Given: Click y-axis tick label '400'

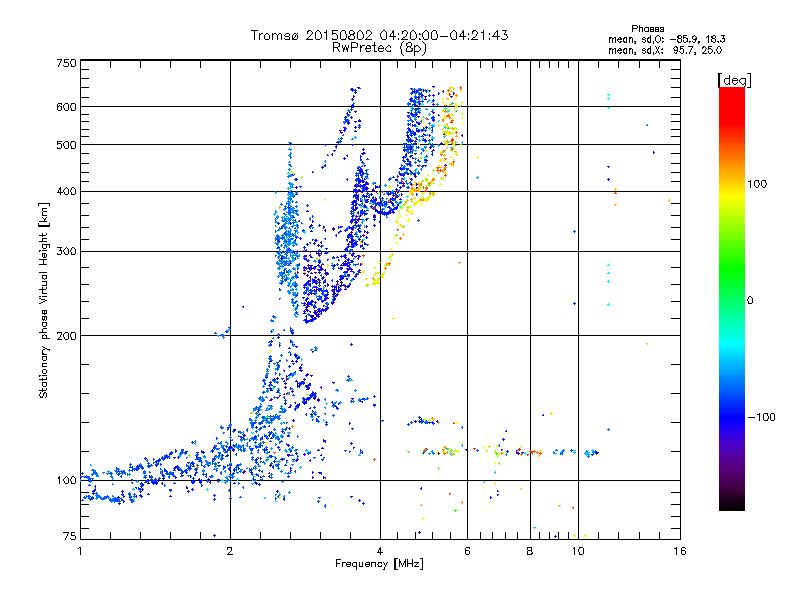Looking at the screenshot, I should [66, 192].
